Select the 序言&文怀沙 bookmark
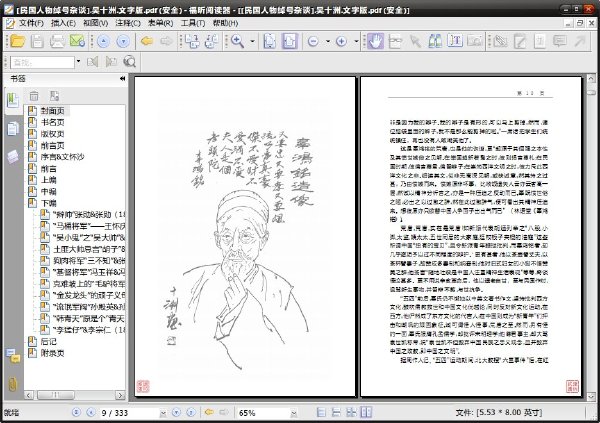The height and width of the screenshot is (423, 600). click(x=62, y=157)
